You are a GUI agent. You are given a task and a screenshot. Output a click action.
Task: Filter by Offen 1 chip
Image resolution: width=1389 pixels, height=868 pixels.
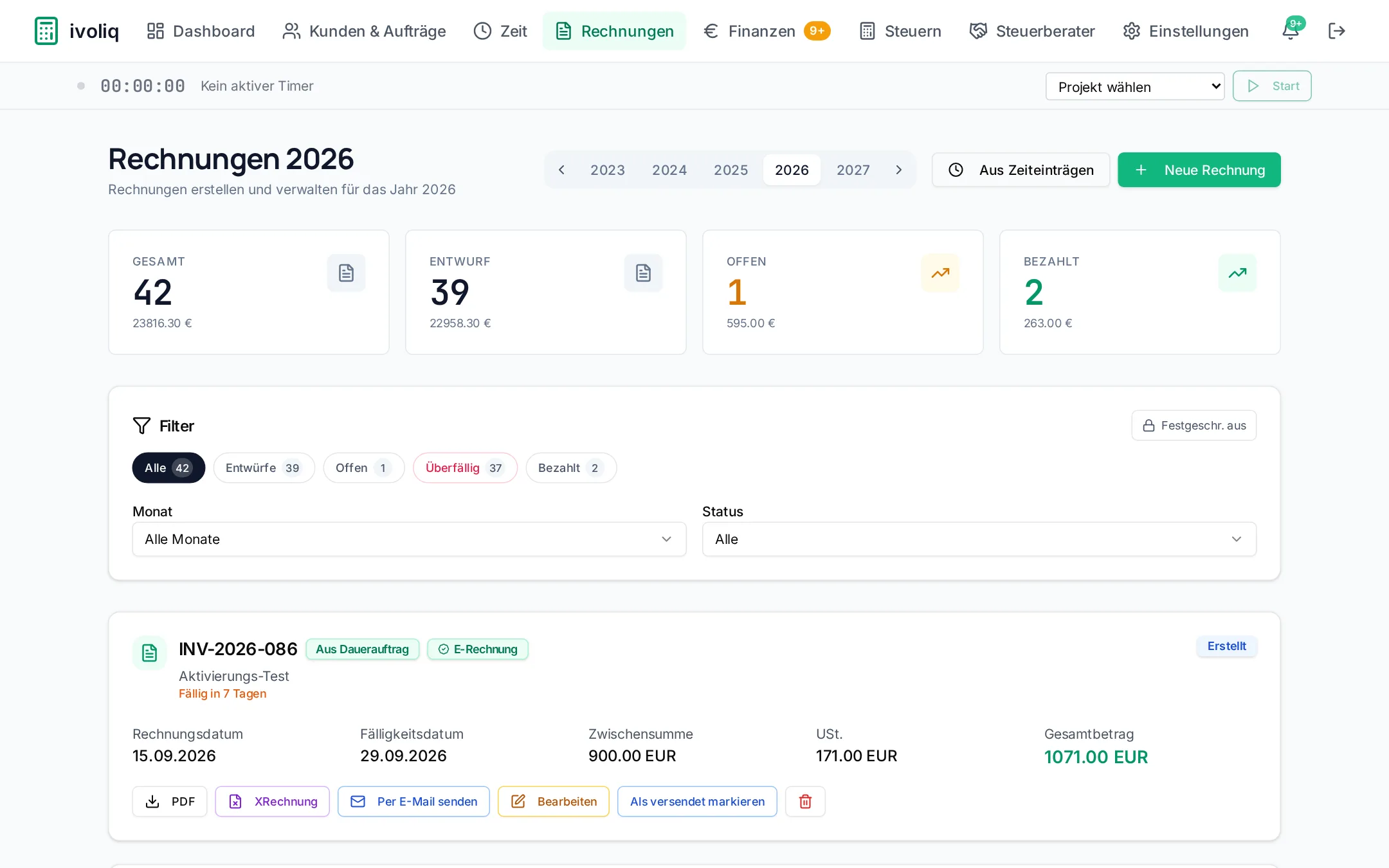[x=364, y=468]
